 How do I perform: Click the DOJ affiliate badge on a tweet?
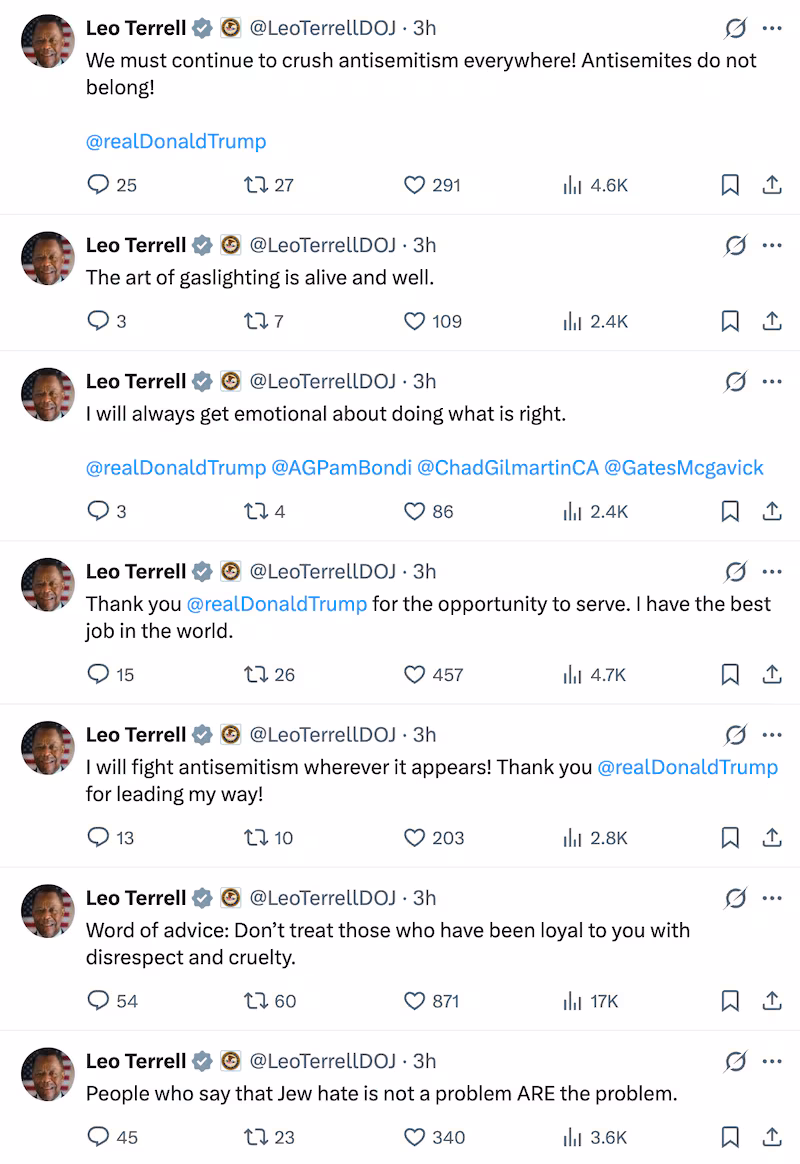point(230,29)
